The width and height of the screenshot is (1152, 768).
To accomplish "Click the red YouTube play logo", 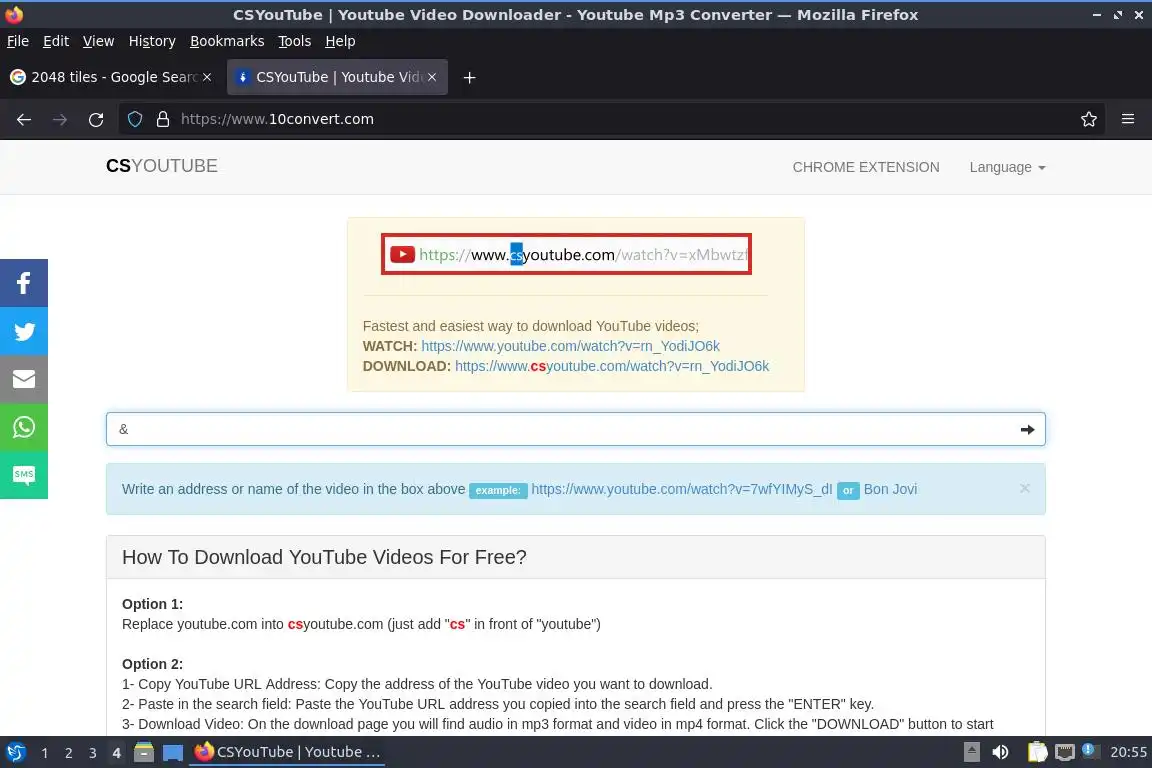I will click(x=402, y=254).
